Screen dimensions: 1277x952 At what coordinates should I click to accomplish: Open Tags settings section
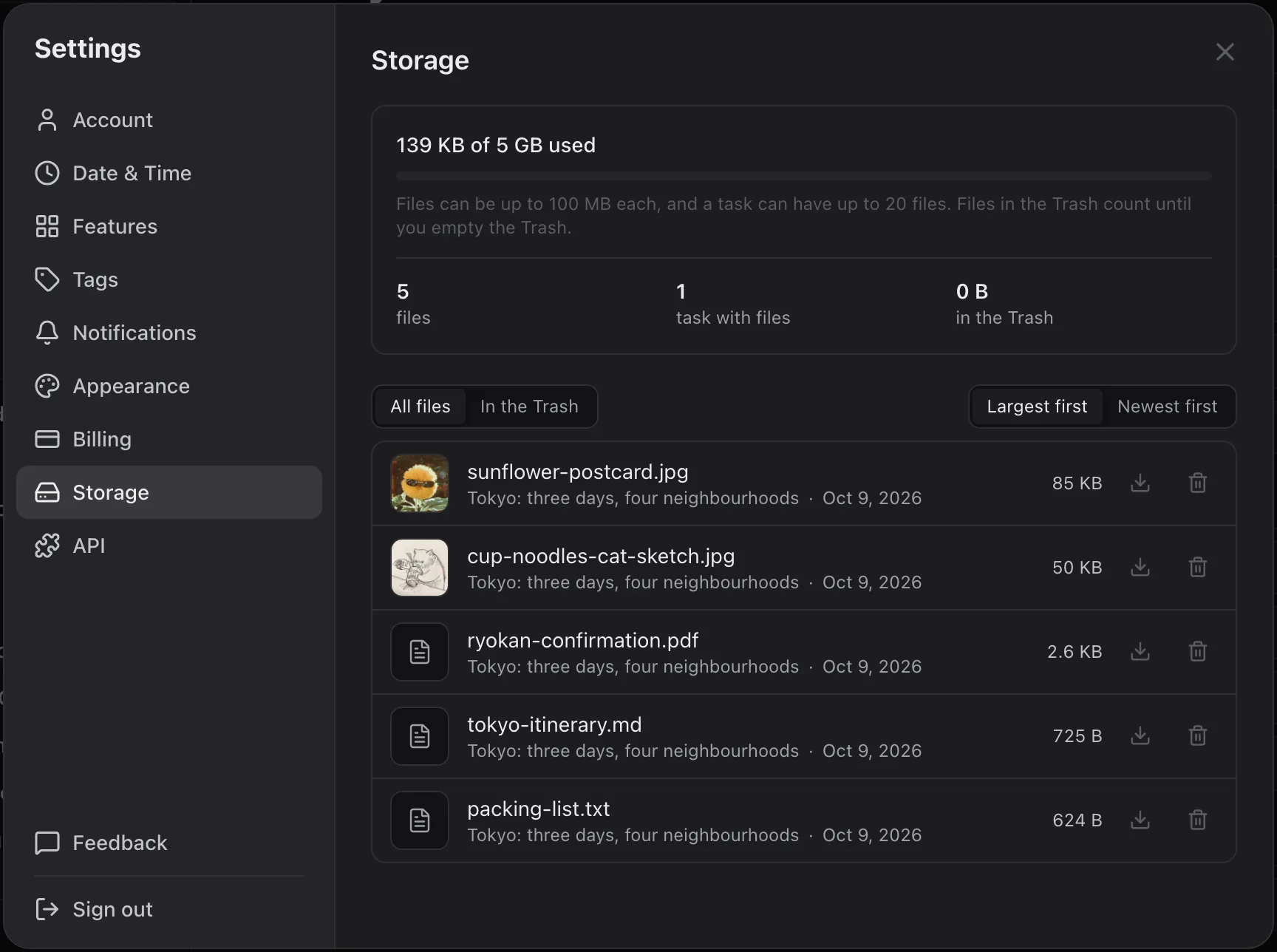[x=169, y=279]
